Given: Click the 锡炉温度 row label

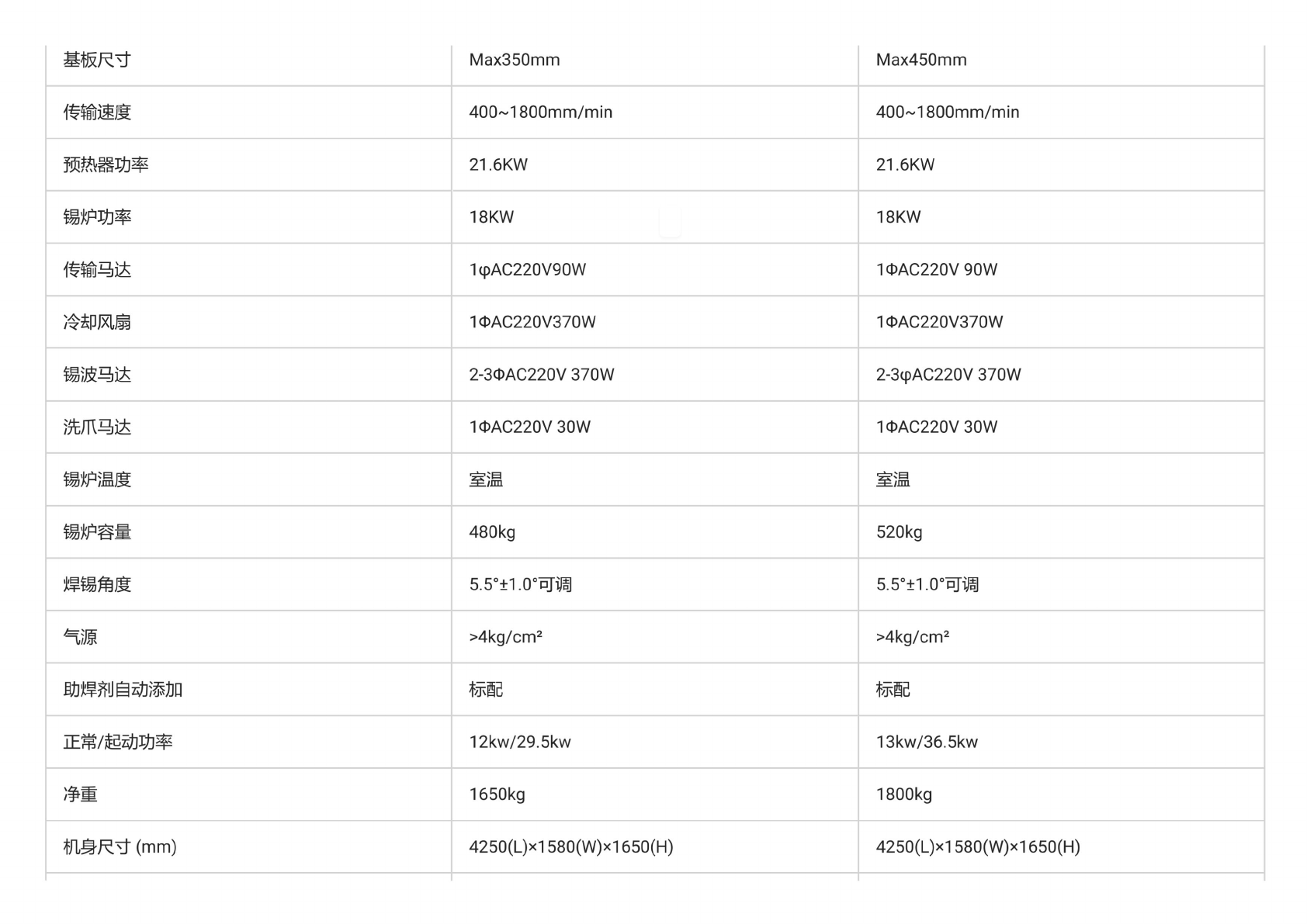Looking at the screenshot, I should [x=97, y=479].
